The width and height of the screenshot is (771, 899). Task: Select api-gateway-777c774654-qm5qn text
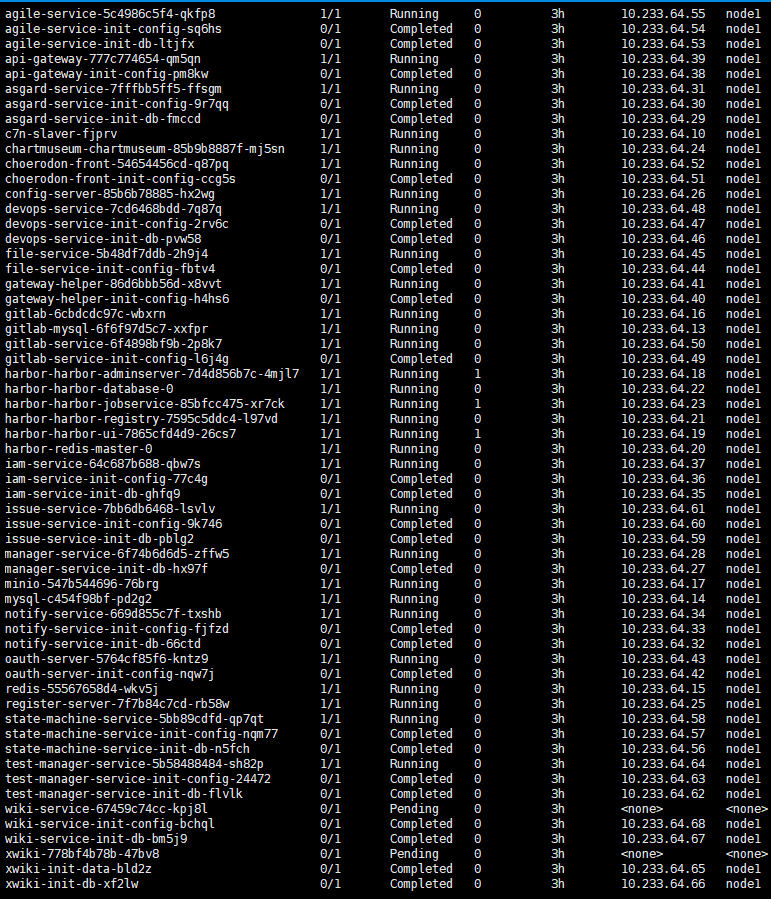pyautogui.click(x=103, y=58)
